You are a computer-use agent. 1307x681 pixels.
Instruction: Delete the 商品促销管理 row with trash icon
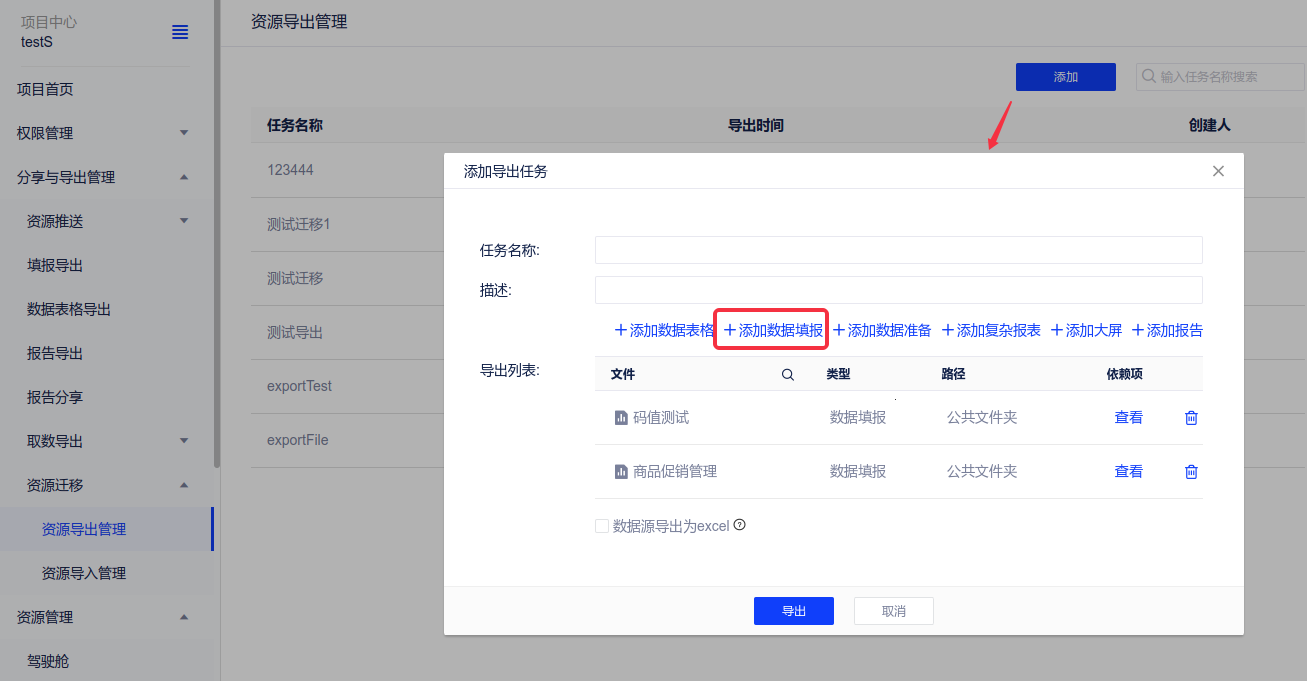(x=1191, y=472)
